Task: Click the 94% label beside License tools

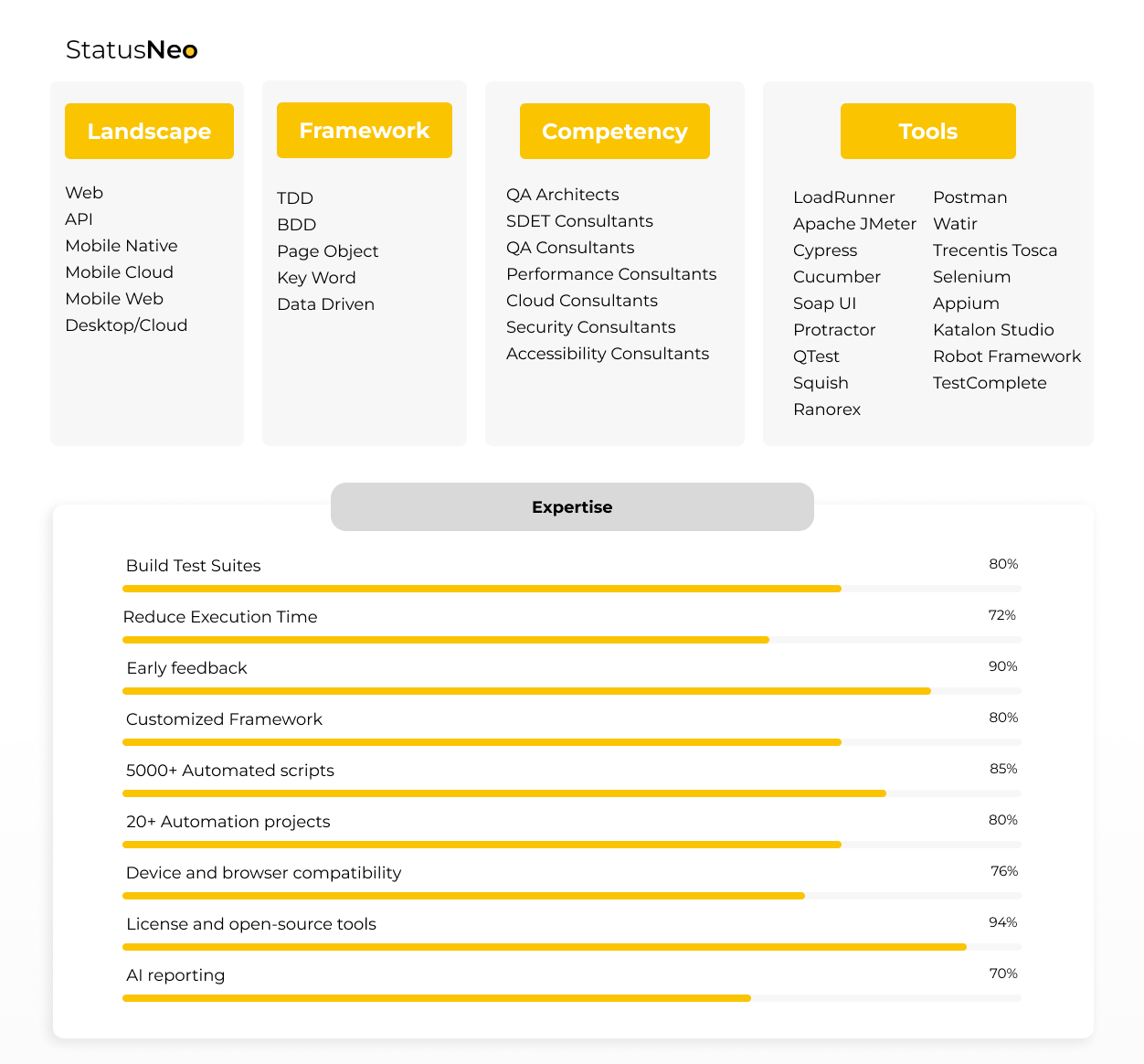Action: pos(1002,922)
